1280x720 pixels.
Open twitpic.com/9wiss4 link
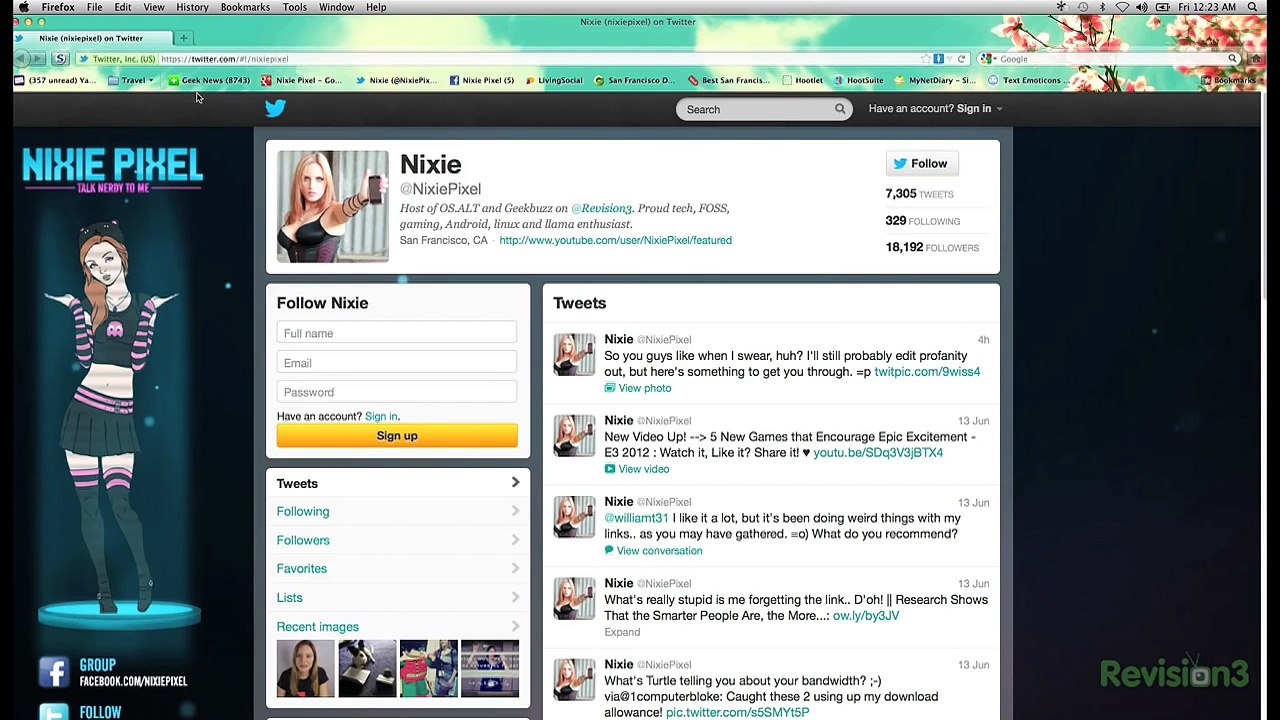coord(927,372)
